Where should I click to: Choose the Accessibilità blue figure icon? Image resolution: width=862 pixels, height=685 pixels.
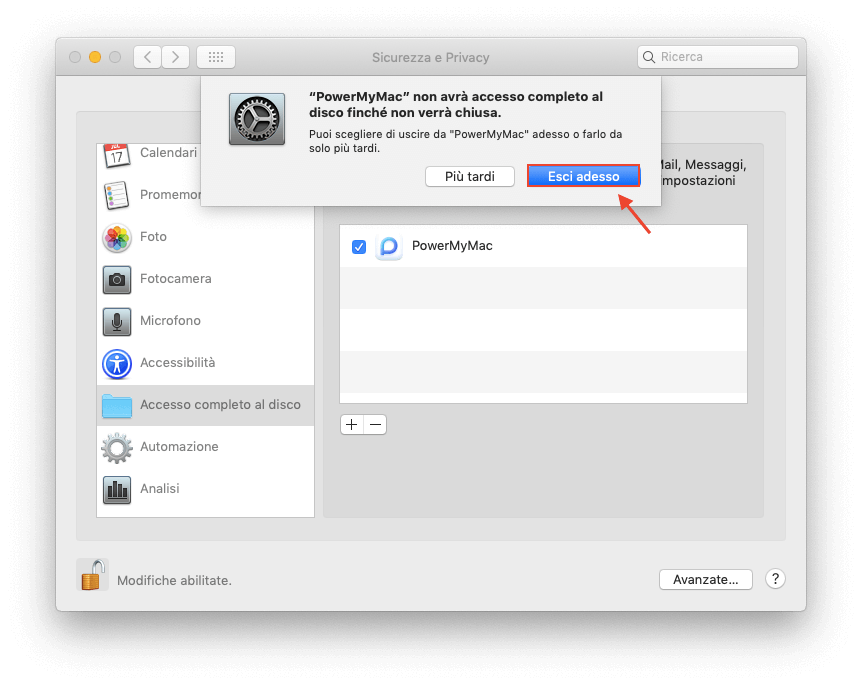pos(117,363)
